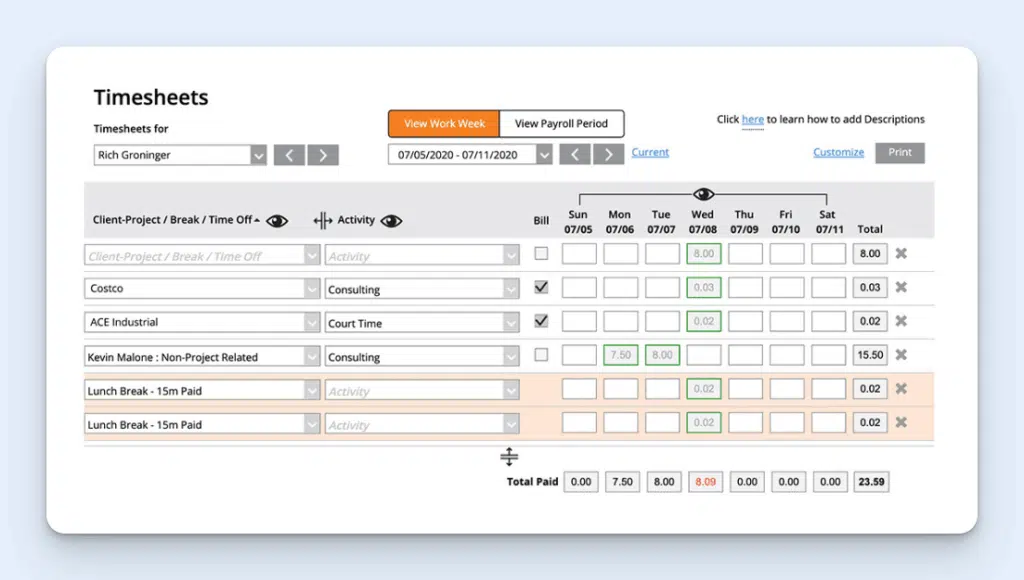Toggle the eye icon above weekday columns

pos(703,194)
